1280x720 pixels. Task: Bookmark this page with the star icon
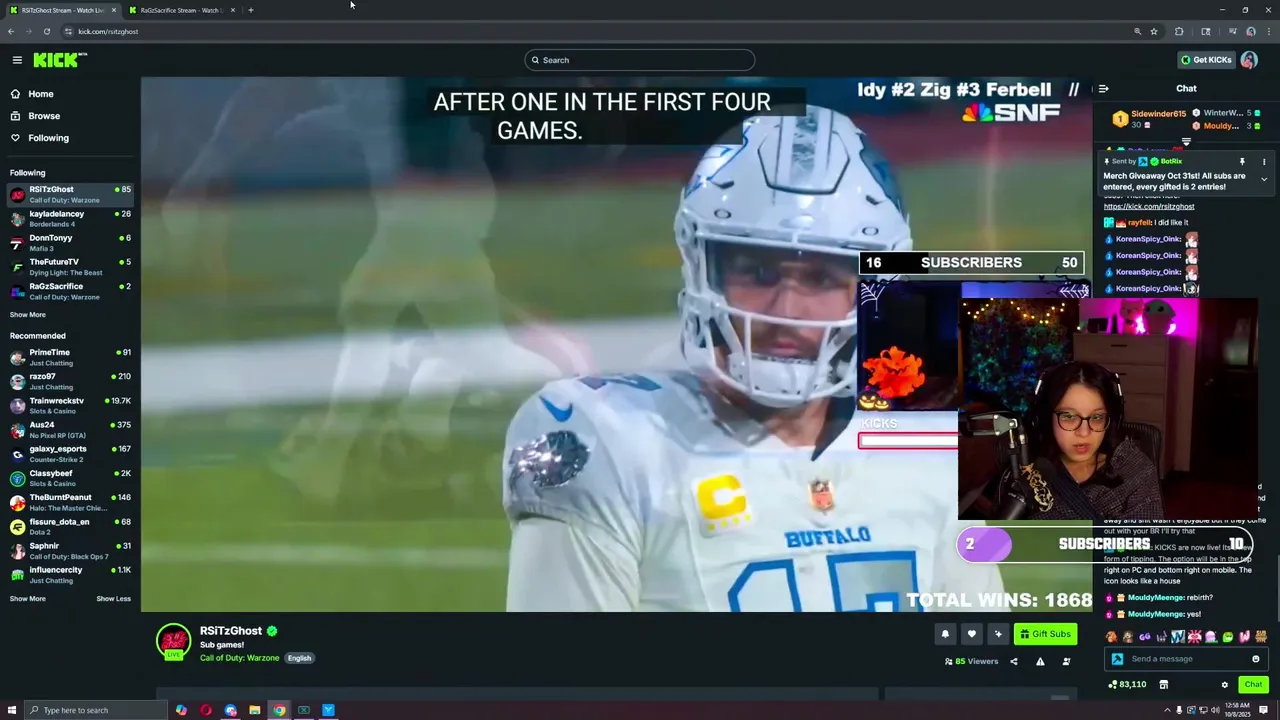tap(1154, 31)
